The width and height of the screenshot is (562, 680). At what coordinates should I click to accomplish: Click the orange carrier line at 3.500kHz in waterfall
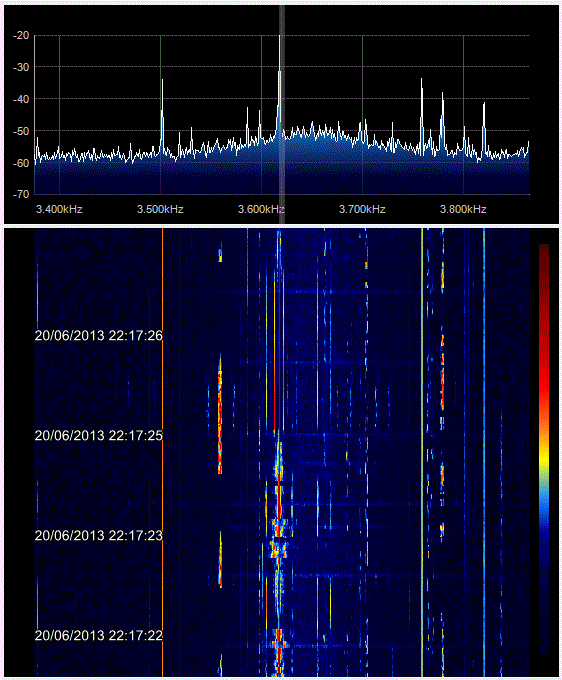coord(162,451)
